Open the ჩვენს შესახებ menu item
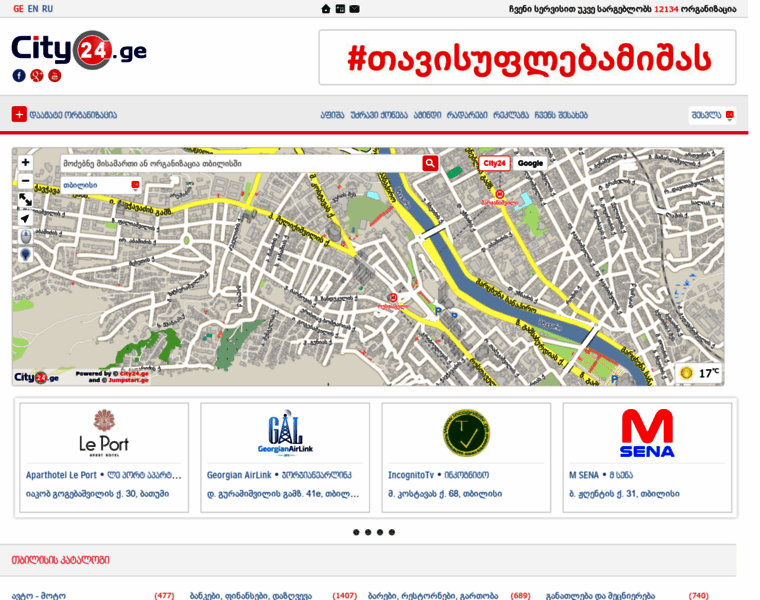 561,115
